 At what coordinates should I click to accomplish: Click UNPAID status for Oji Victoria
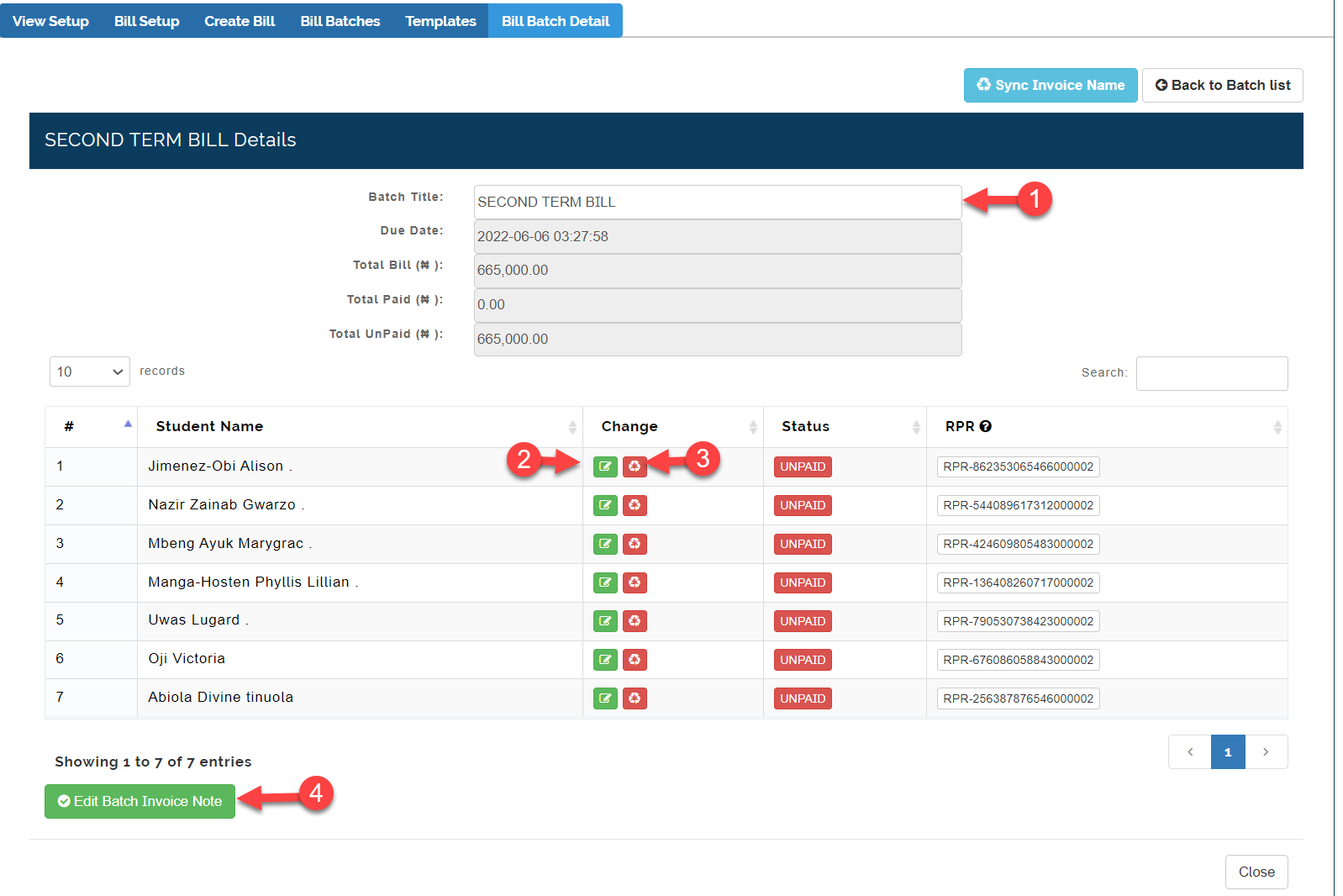pyautogui.click(x=803, y=660)
